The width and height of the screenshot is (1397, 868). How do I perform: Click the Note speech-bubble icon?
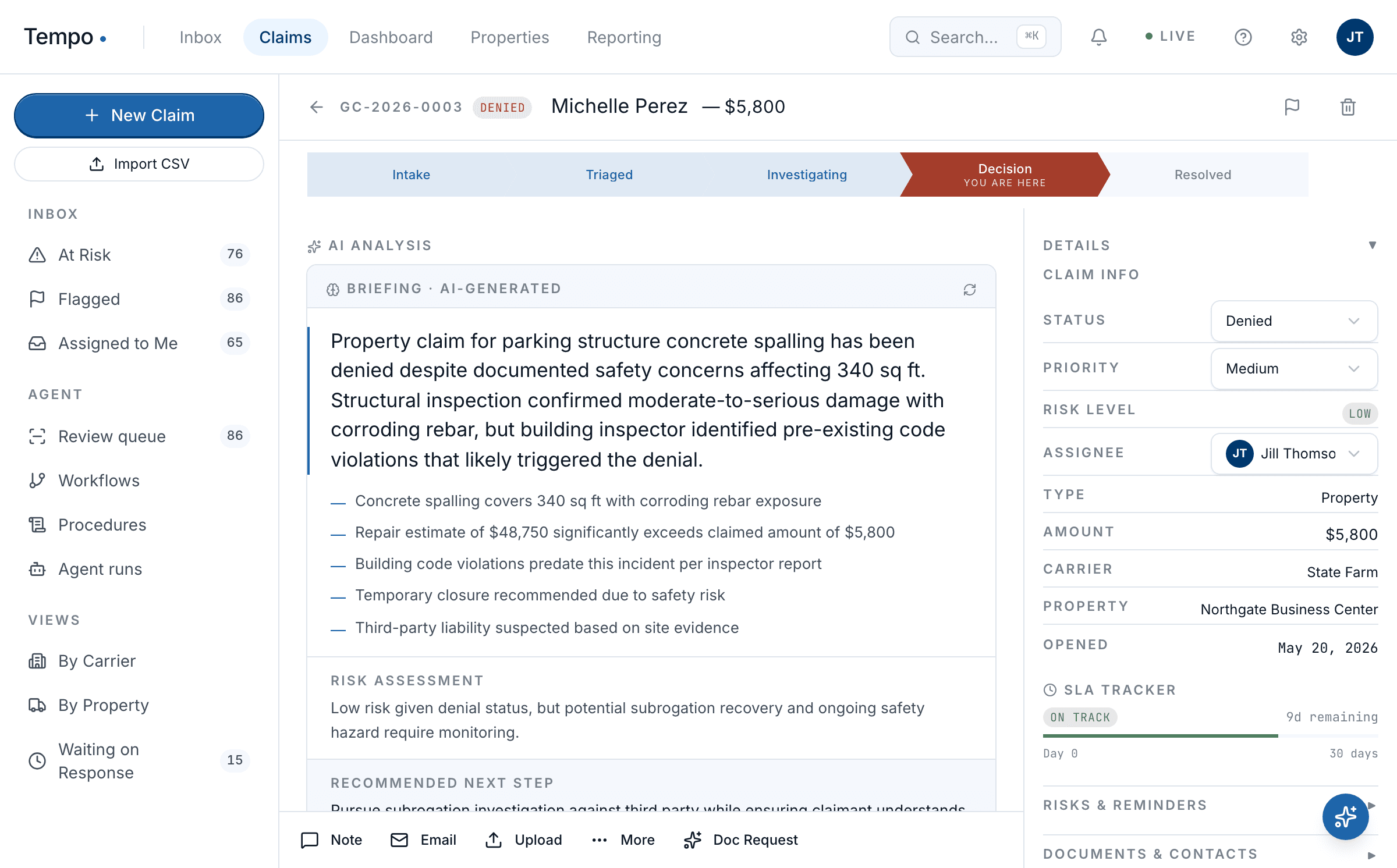point(310,840)
